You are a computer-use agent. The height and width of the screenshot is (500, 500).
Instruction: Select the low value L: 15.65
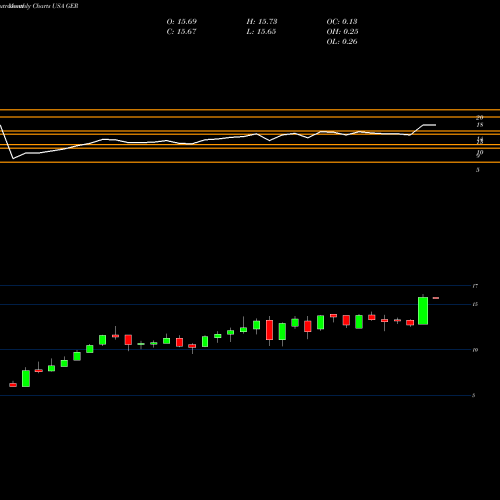[x=261, y=32]
